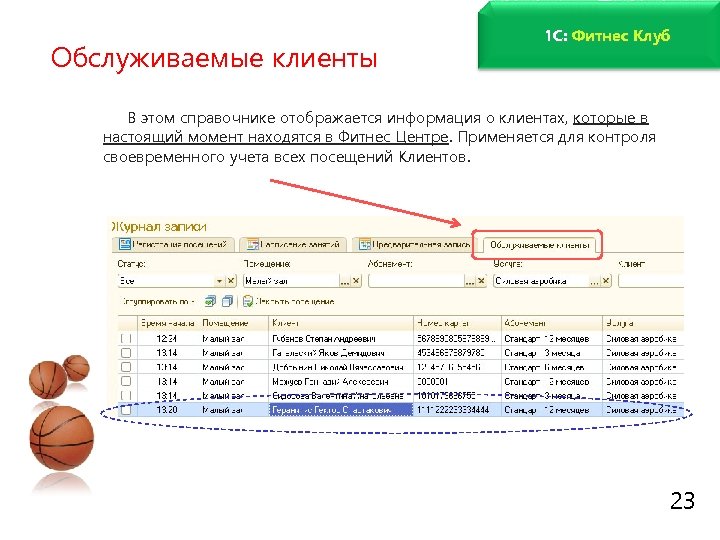
Task: Sort by the Помещение column header
Action: point(234,323)
